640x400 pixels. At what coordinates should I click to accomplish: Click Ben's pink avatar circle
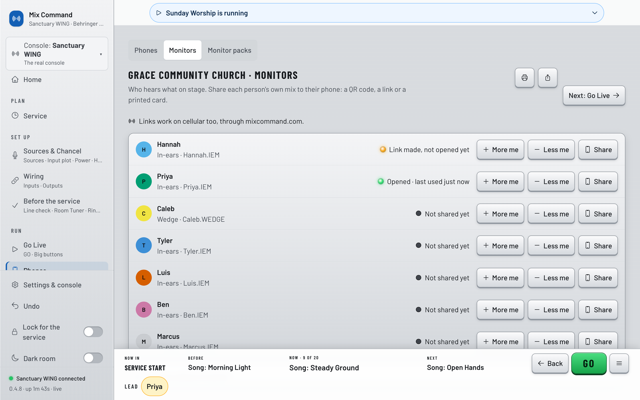(x=144, y=309)
